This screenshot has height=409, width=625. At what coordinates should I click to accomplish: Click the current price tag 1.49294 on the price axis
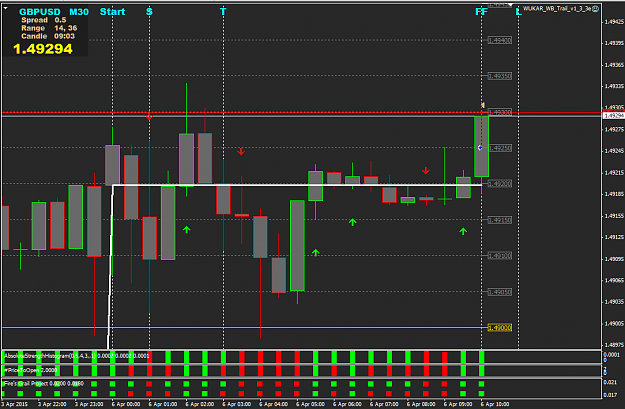[x=614, y=116]
